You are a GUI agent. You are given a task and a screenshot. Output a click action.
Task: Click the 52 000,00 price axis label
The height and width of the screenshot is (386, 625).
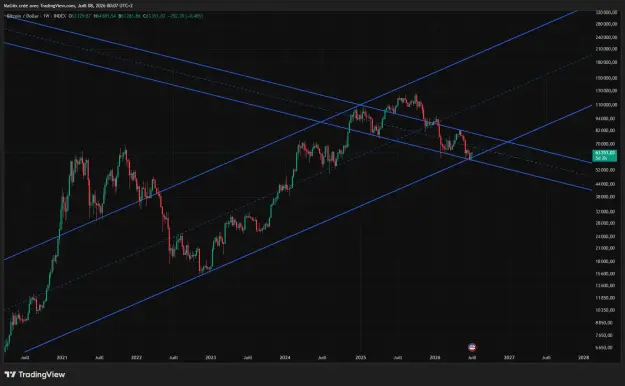point(606,170)
